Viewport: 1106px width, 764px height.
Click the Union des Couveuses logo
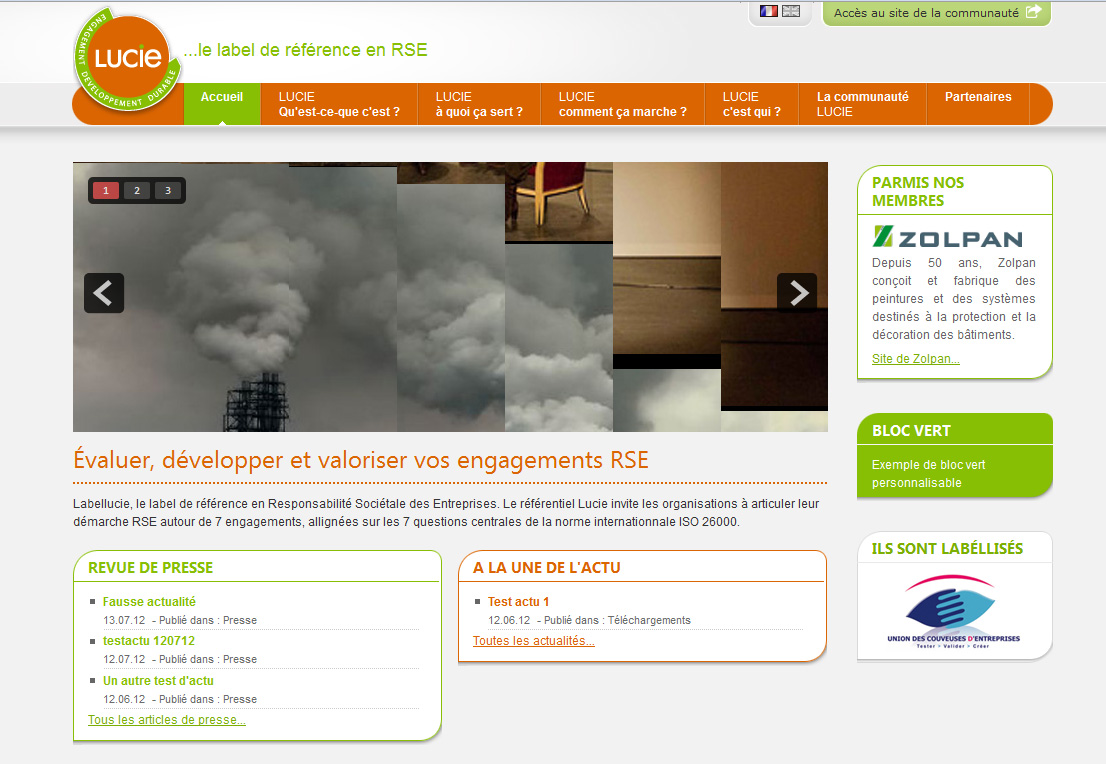click(x=954, y=612)
